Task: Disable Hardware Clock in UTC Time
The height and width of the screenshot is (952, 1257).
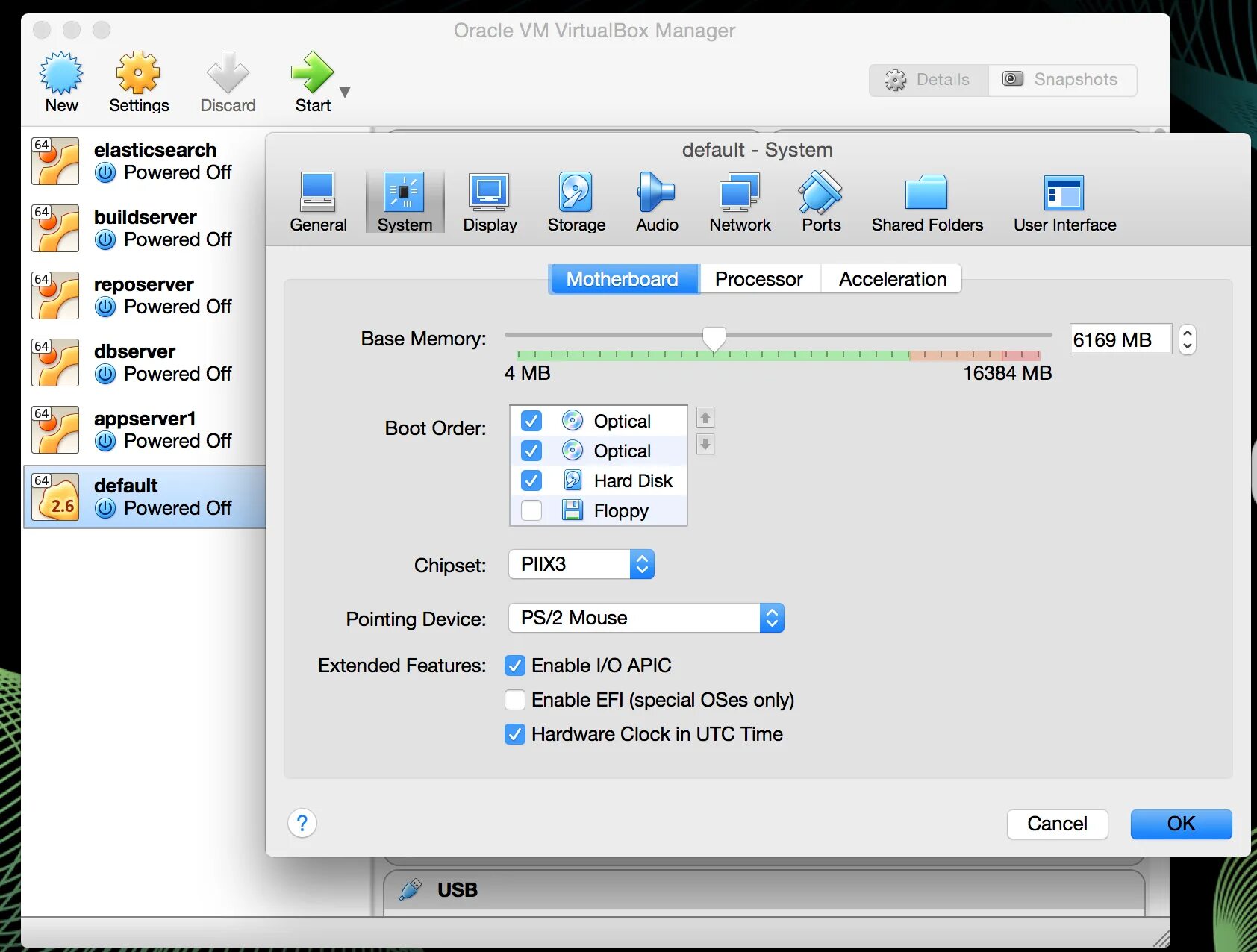Action: pos(514,734)
